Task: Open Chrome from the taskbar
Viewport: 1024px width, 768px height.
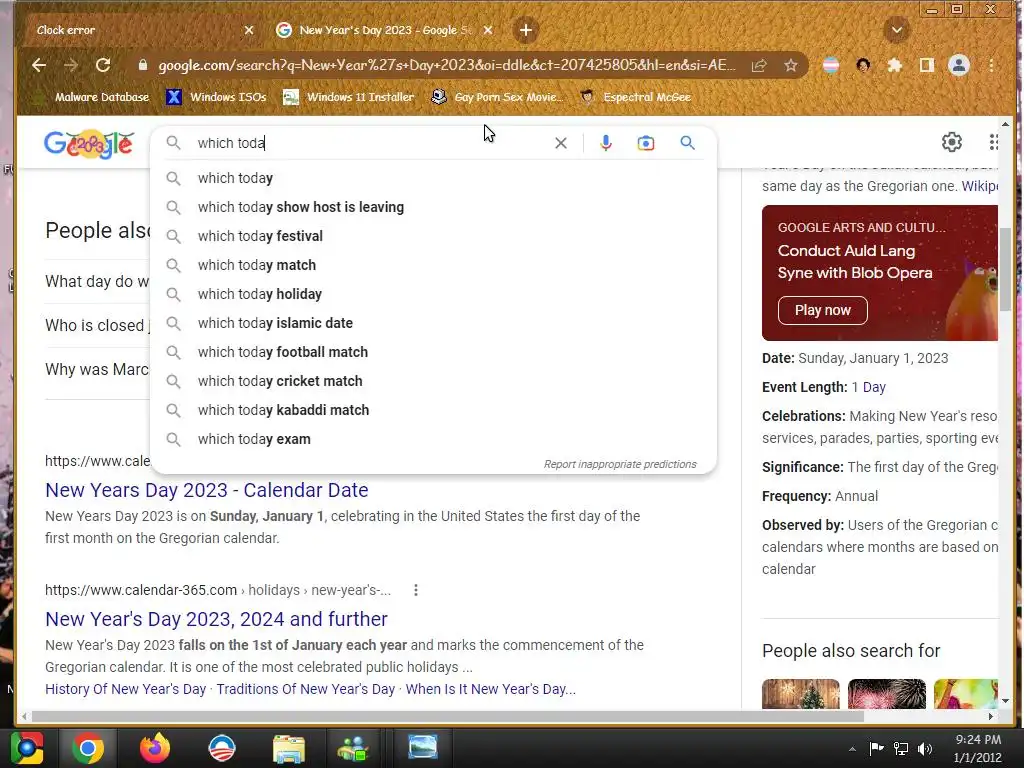Action: 88,748
